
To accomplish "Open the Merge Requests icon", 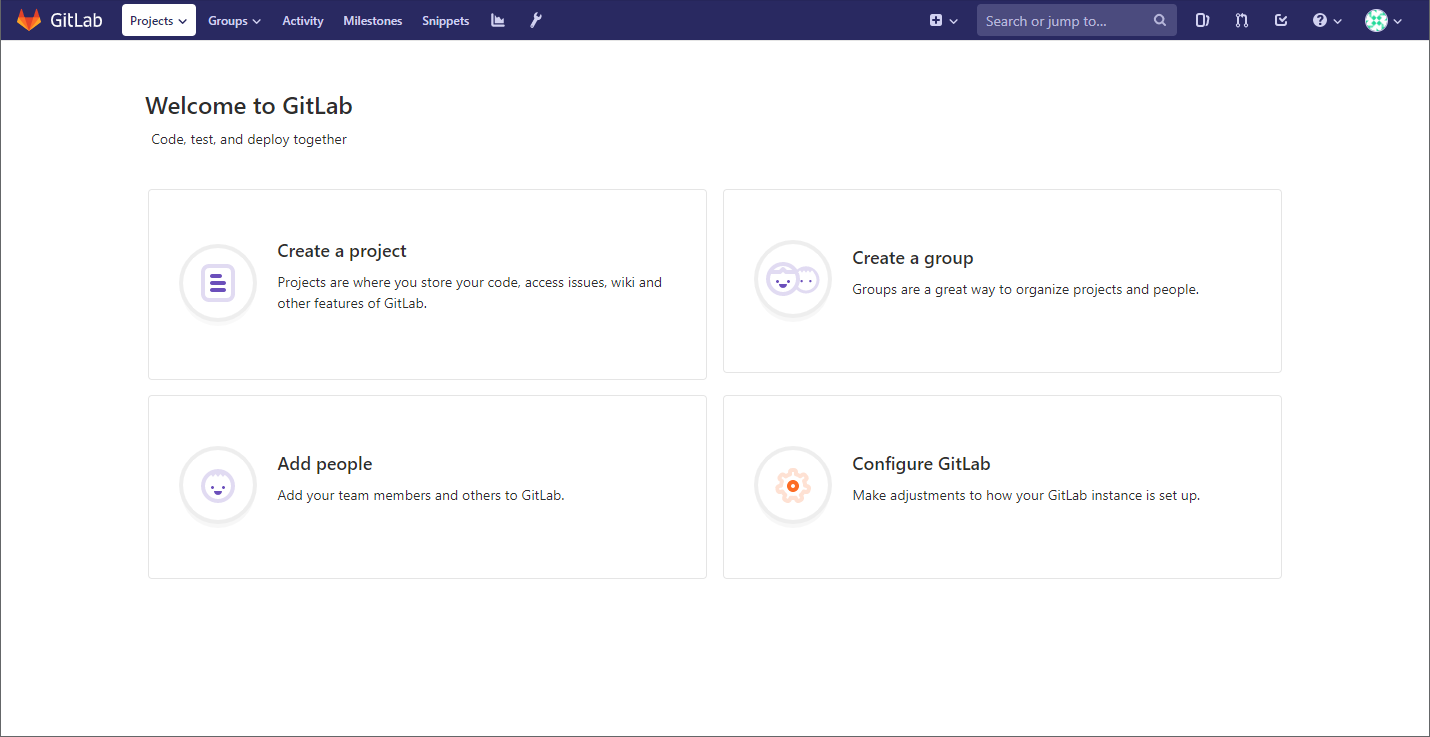I will coord(1242,20).
